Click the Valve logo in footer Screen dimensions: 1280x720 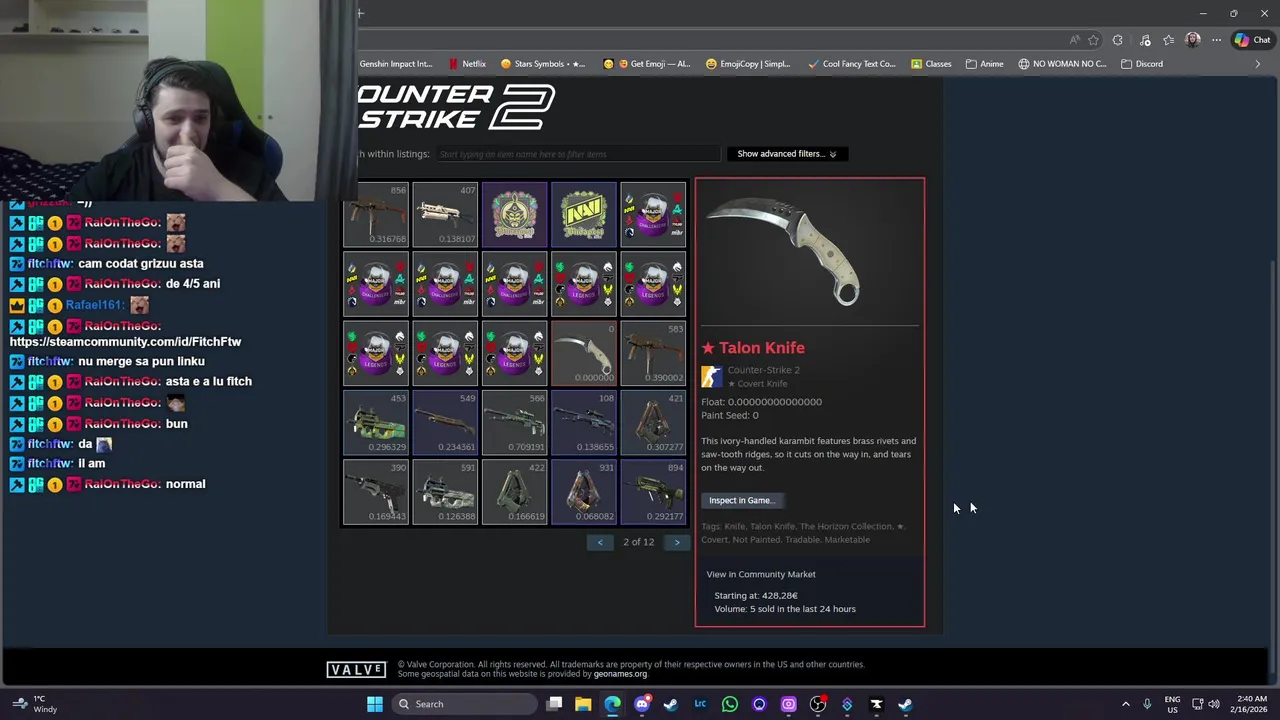coord(356,670)
